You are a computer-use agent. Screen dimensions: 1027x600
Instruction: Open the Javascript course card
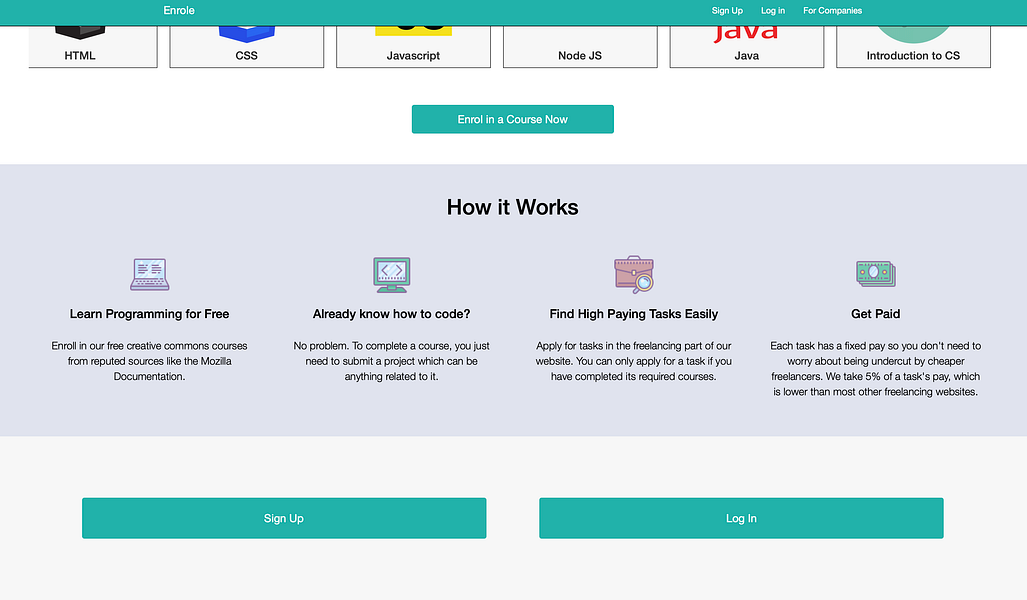tap(413, 47)
